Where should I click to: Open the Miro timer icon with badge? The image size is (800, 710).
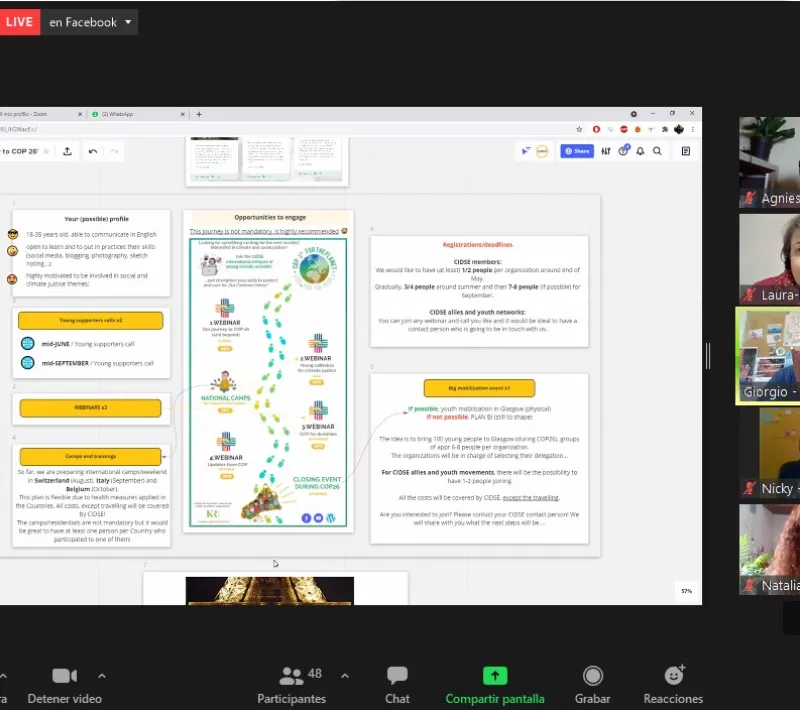[x=623, y=150]
